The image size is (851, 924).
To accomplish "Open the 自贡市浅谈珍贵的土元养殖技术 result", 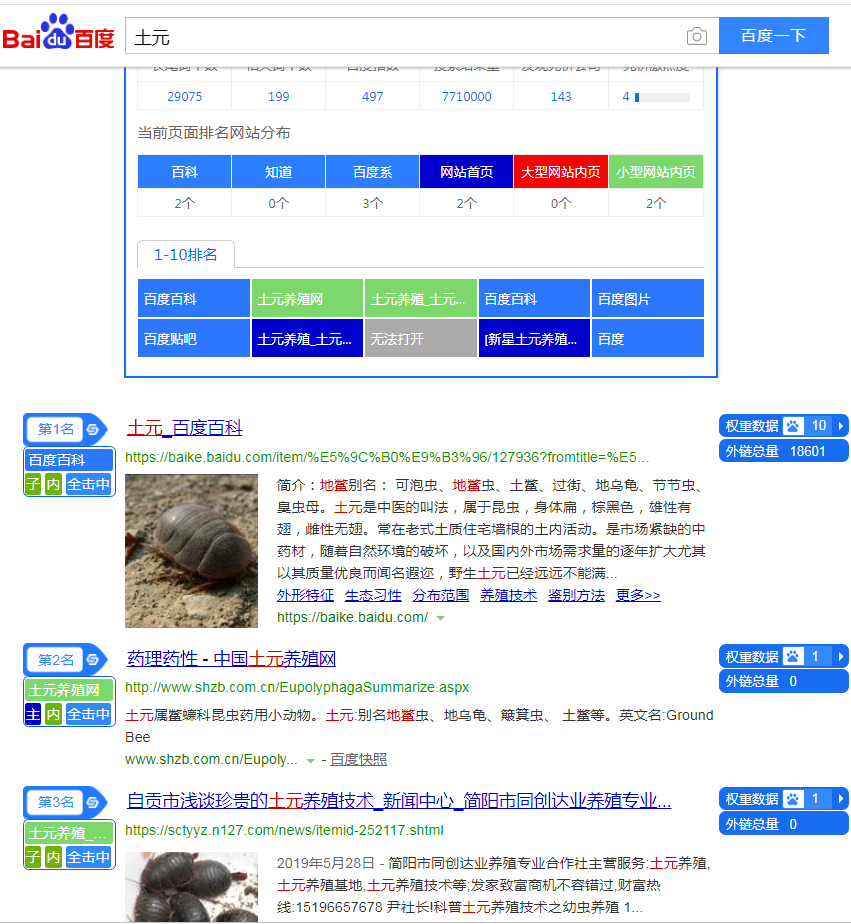I will click(x=399, y=801).
